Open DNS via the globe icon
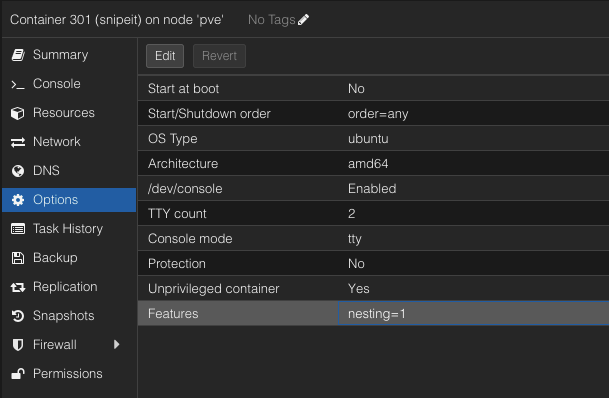609x398 pixels. [x=18, y=171]
